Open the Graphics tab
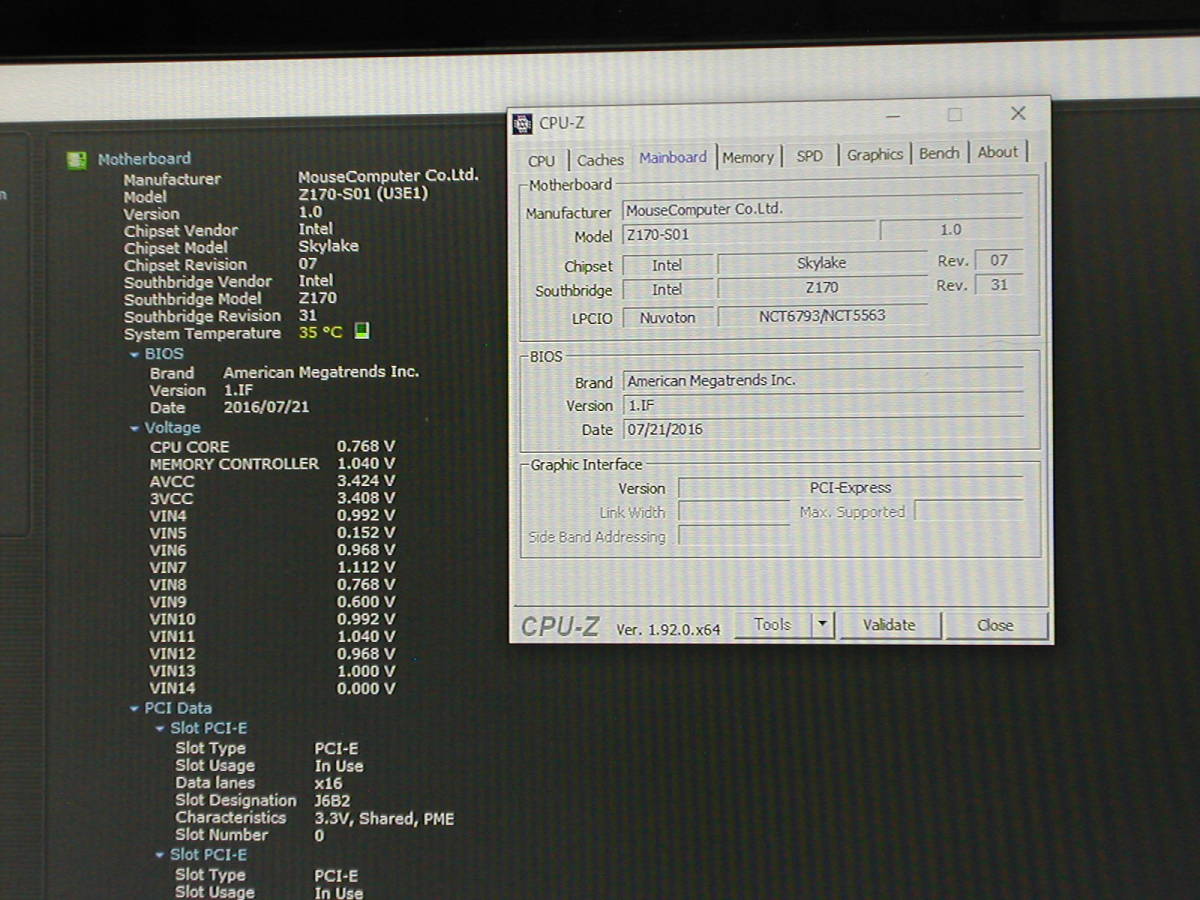The image size is (1200, 900). [x=874, y=154]
